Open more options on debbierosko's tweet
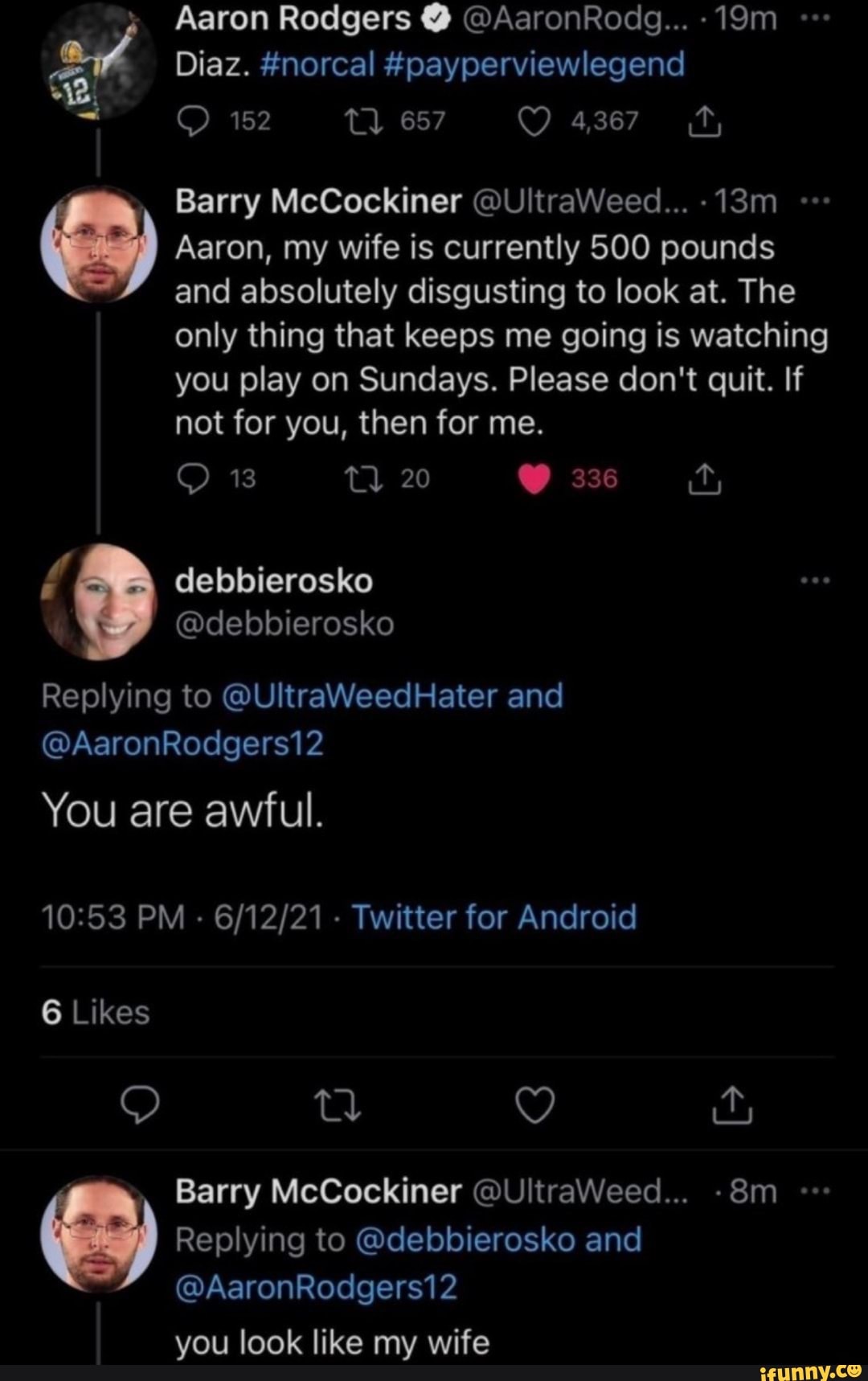The image size is (868, 1381). 817,580
